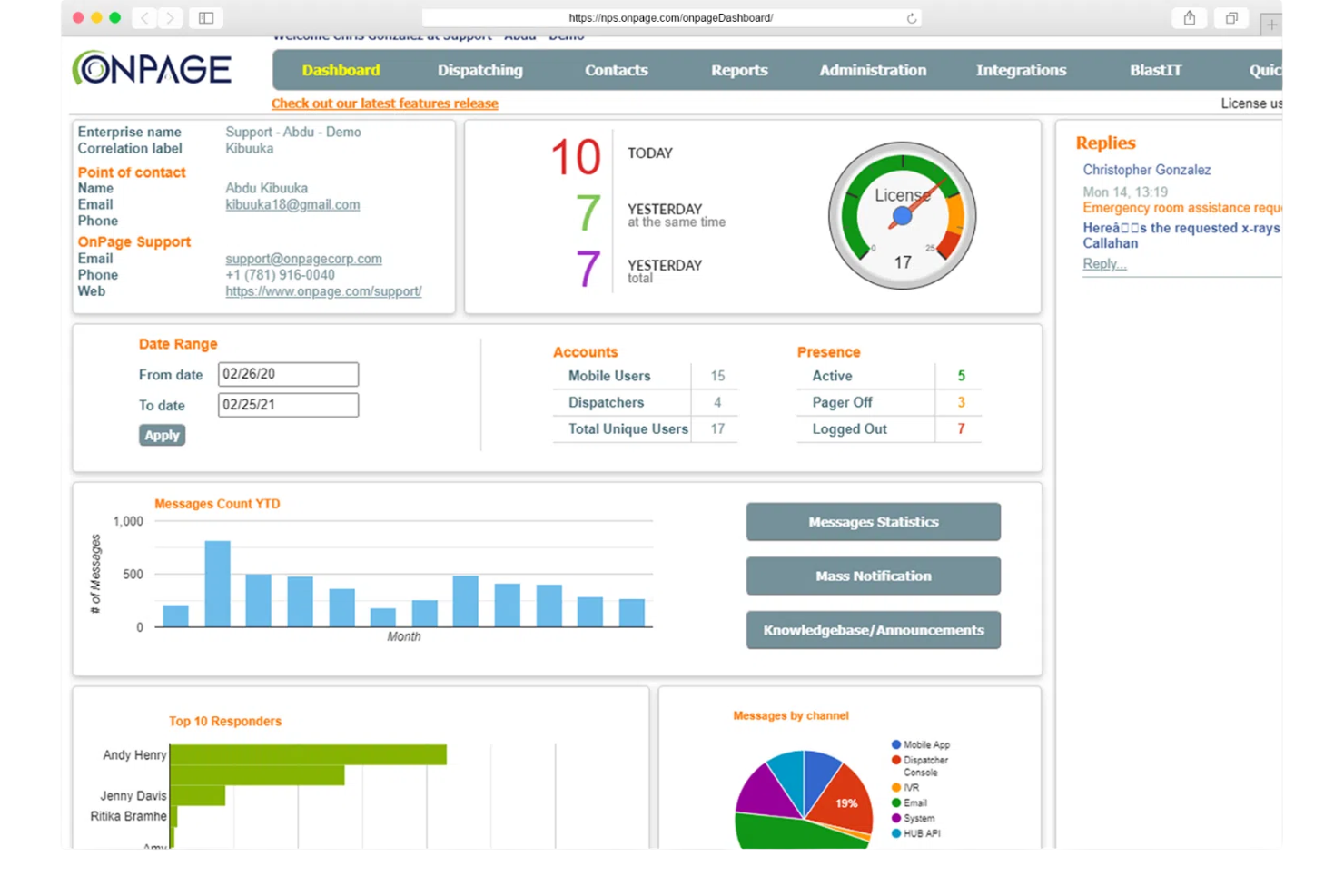This screenshot has height=896, width=1344.
Task: Switch to the Dispatching tab
Action: (480, 70)
